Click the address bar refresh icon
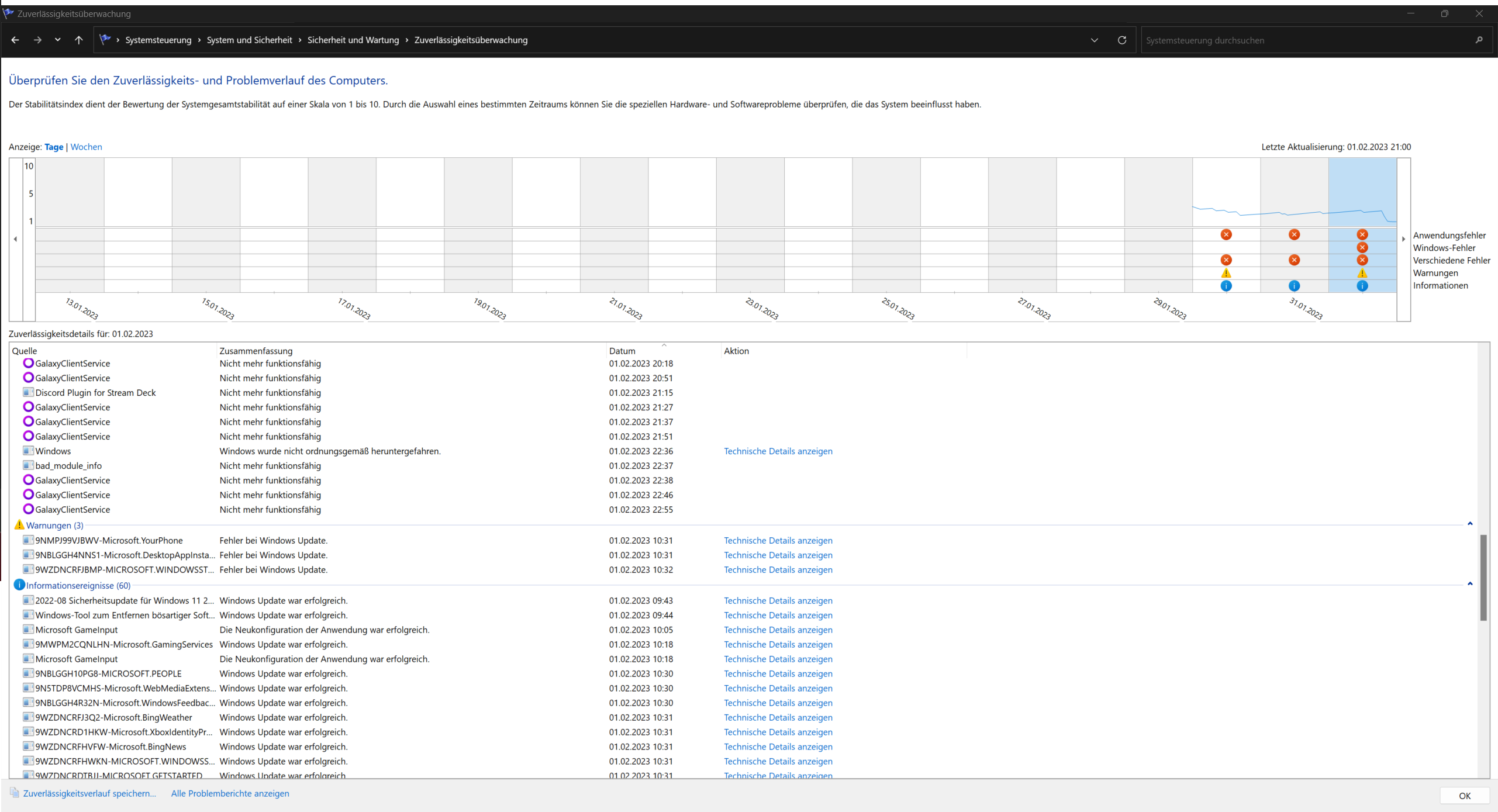 (1121, 40)
